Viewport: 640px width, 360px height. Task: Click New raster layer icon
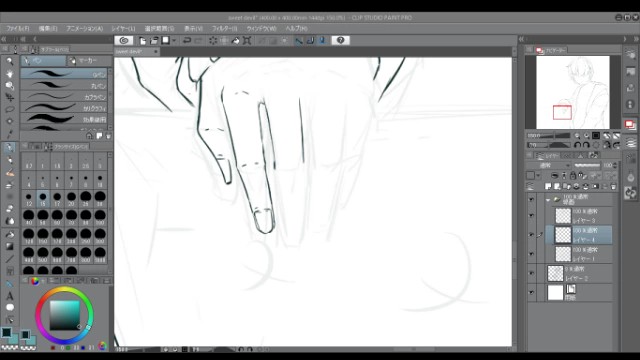click(x=548, y=187)
